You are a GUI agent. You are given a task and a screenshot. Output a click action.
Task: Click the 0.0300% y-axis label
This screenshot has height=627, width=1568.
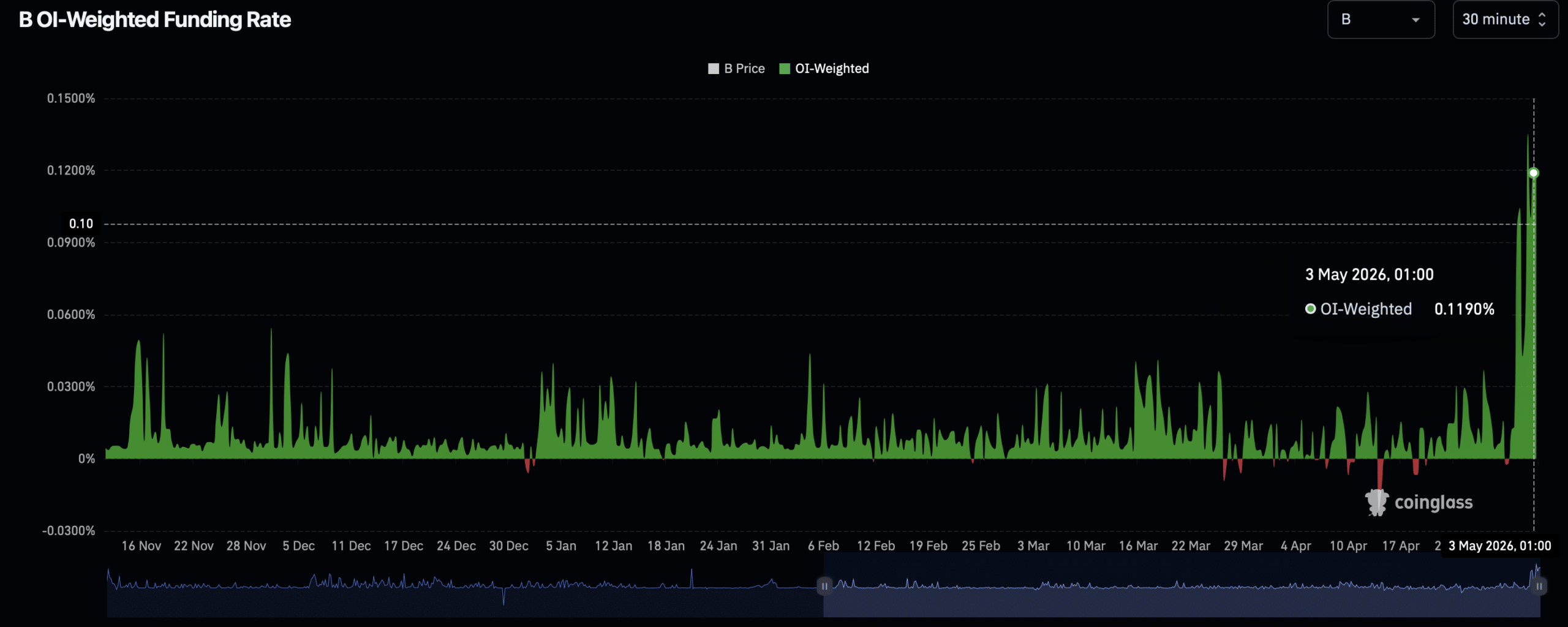(71, 386)
